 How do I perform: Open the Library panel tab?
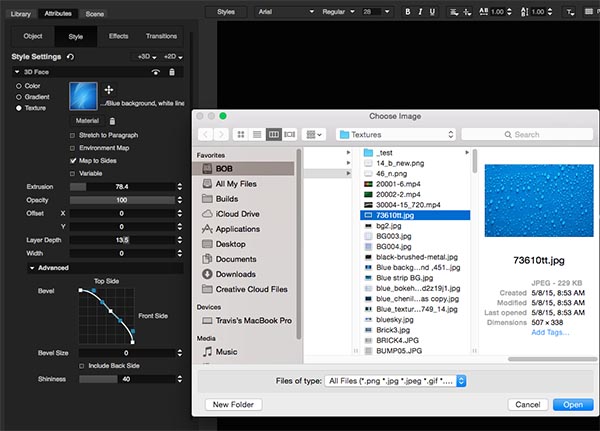pyautogui.click(x=19, y=14)
